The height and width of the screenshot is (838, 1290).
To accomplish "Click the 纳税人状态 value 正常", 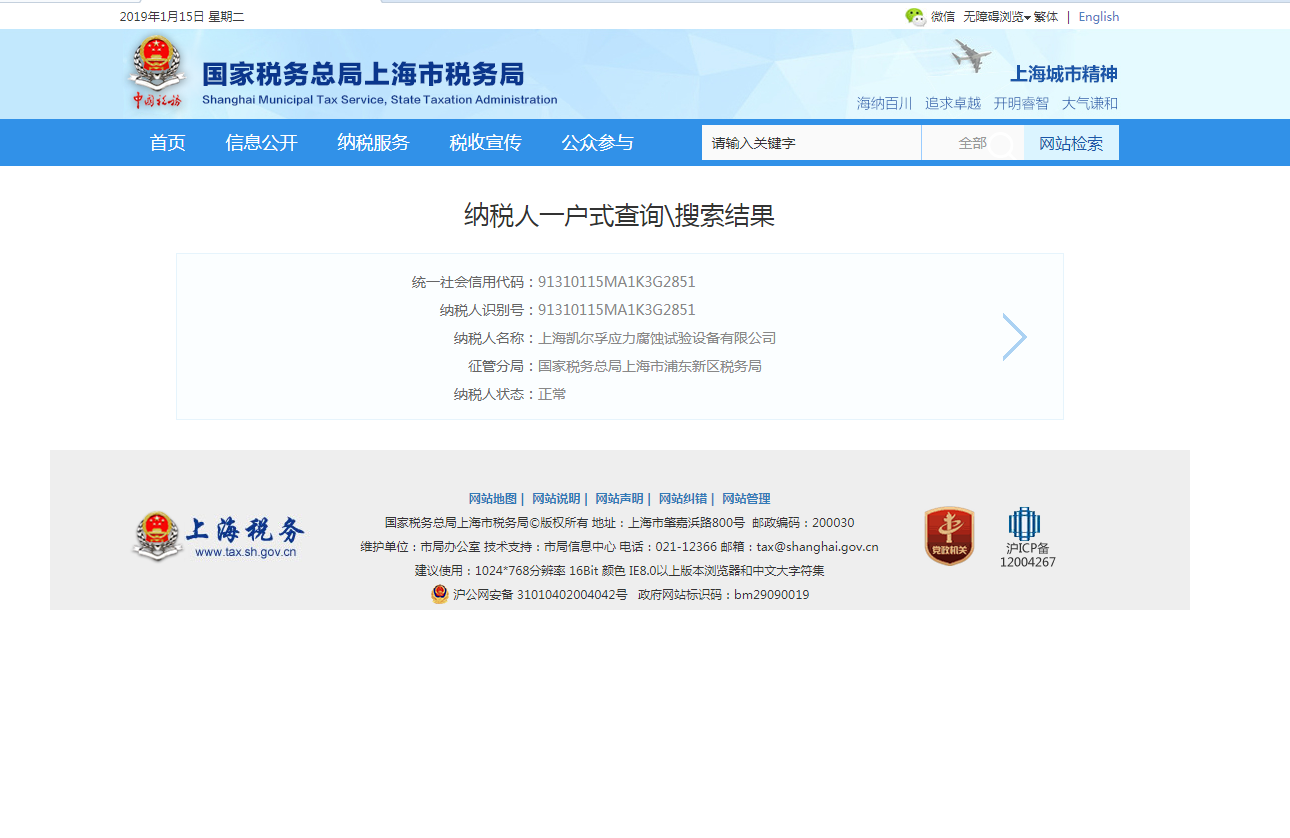I will coord(552,394).
